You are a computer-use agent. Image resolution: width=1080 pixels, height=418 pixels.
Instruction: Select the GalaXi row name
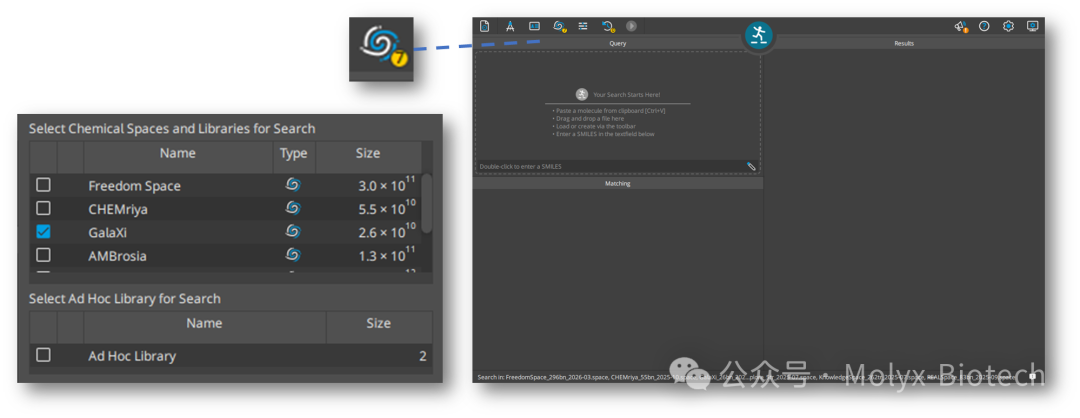point(107,232)
